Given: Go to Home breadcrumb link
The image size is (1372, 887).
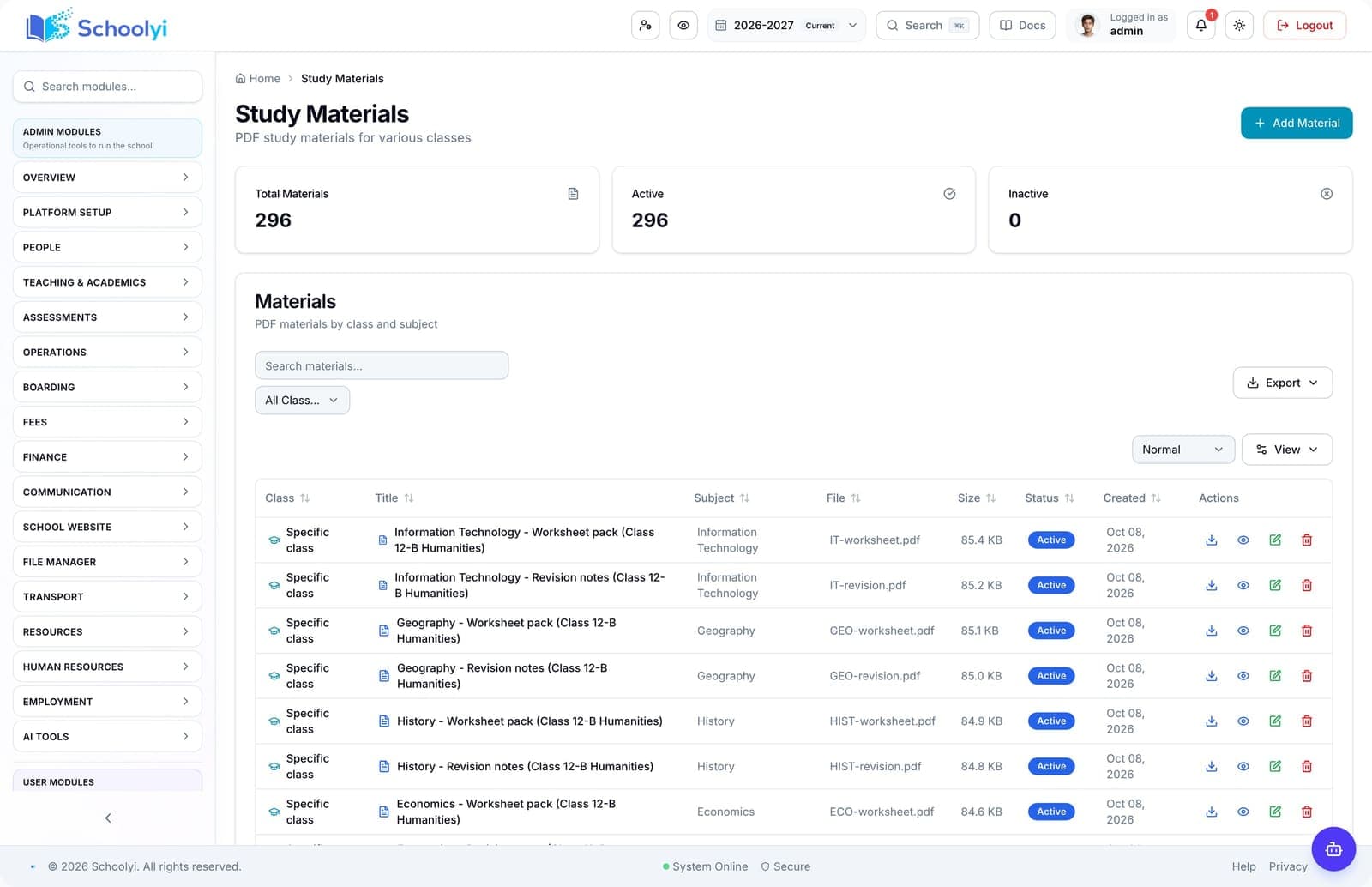Looking at the screenshot, I should click(257, 79).
